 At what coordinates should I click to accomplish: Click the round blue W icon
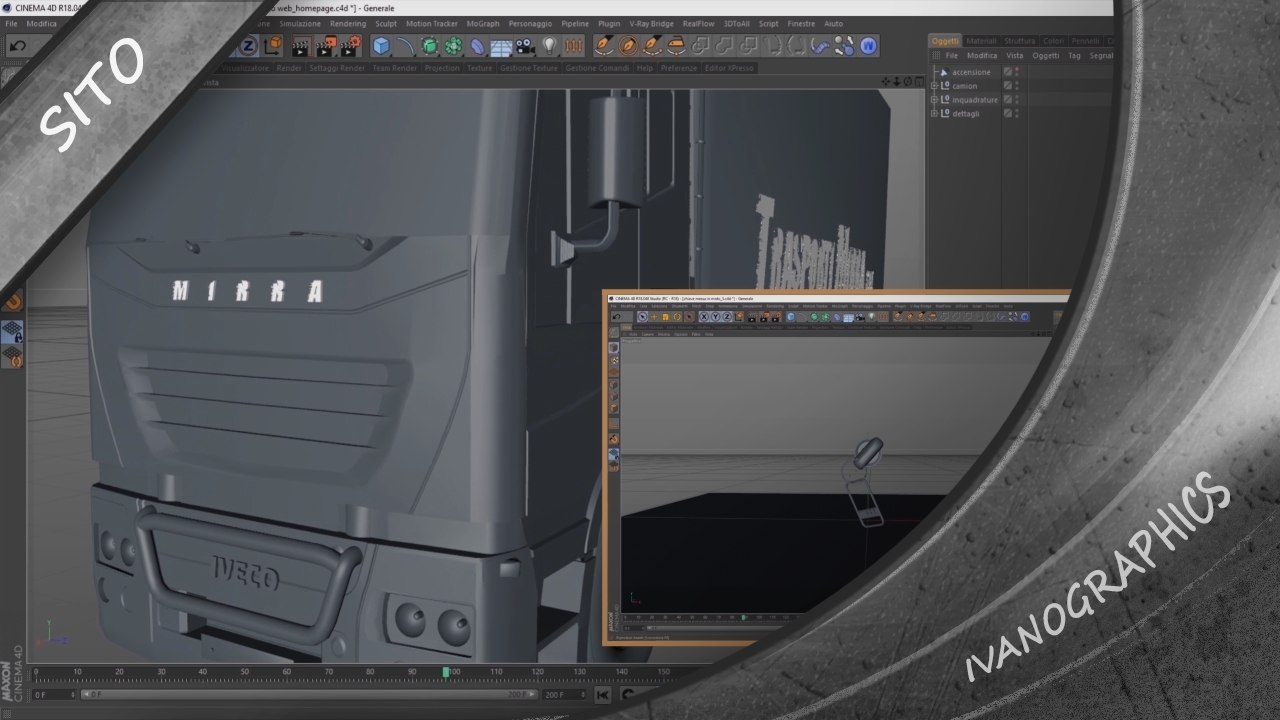pyautogui.click(x=869, y=46)
